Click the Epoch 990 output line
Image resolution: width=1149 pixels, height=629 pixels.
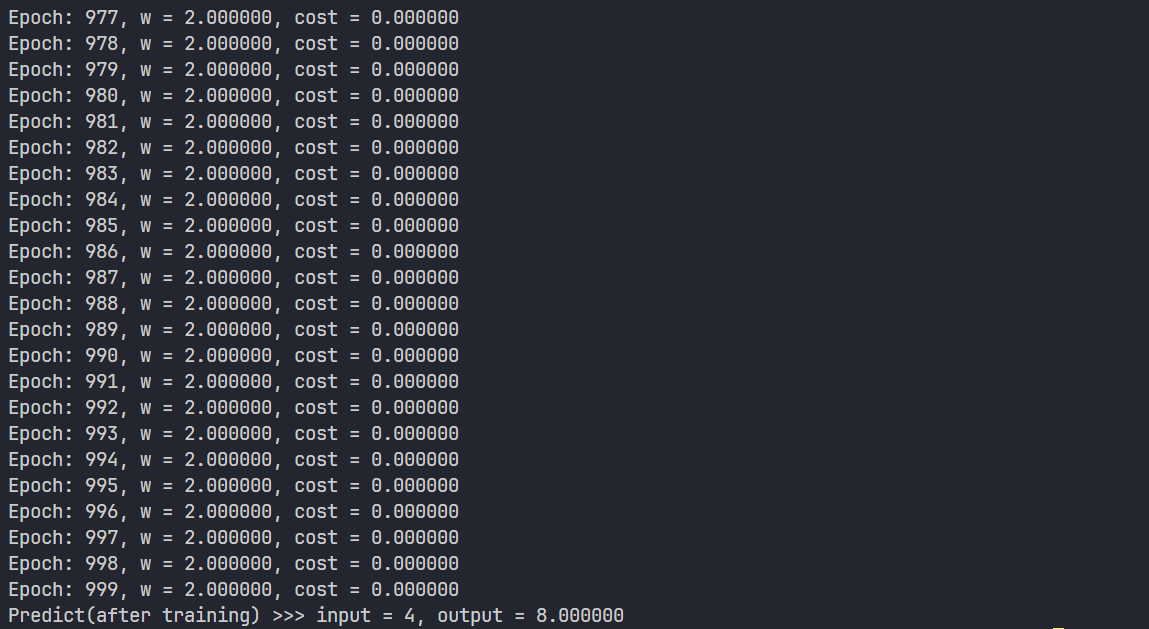[234, 356]
